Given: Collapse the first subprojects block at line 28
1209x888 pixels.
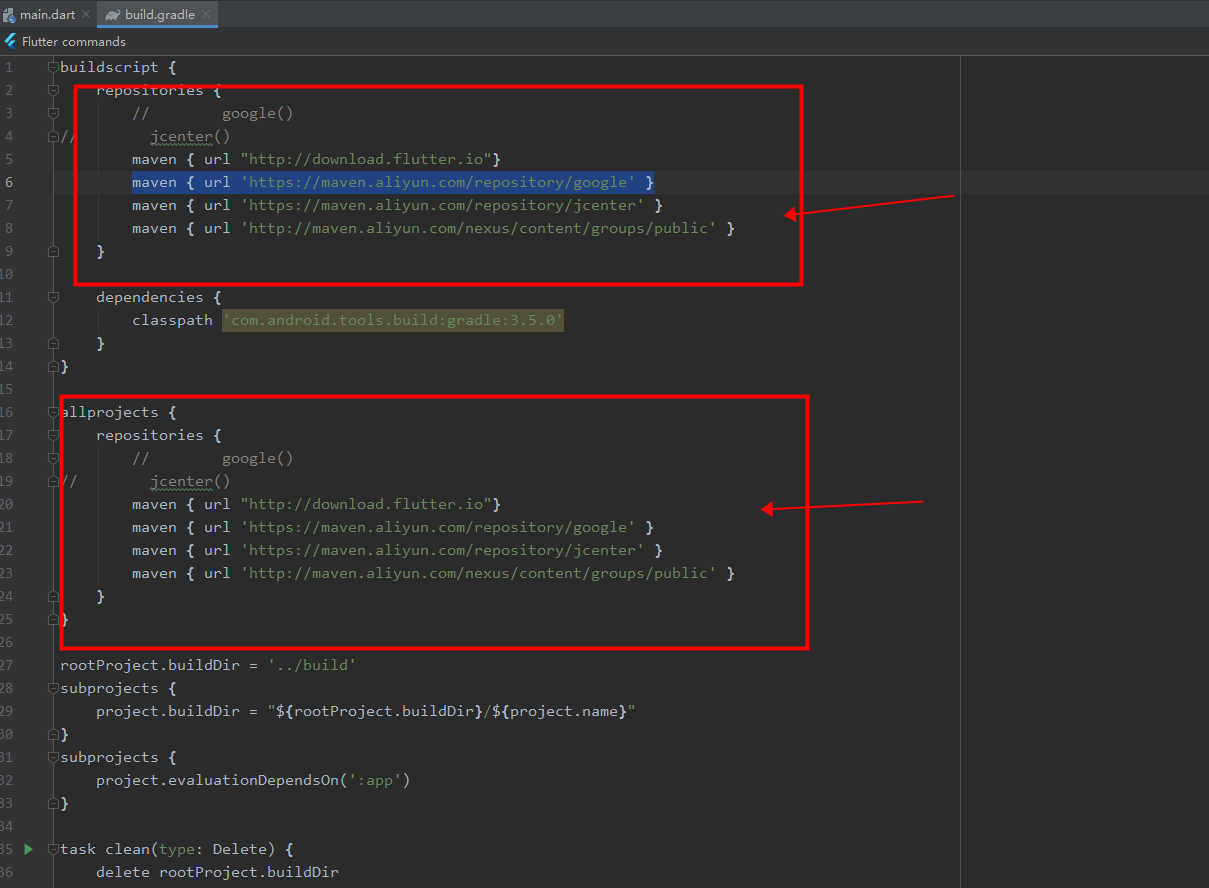Looking at the screenshot, I should pos(53,688).
